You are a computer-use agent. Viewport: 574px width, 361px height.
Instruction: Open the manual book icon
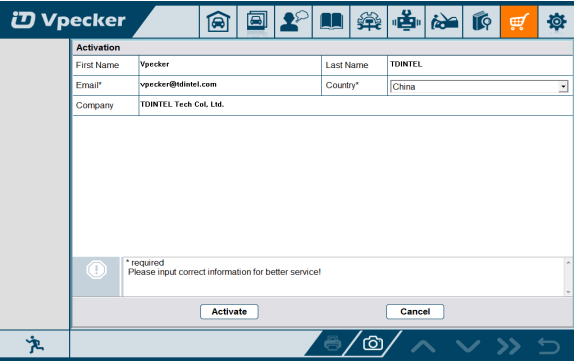pos(331,22)
